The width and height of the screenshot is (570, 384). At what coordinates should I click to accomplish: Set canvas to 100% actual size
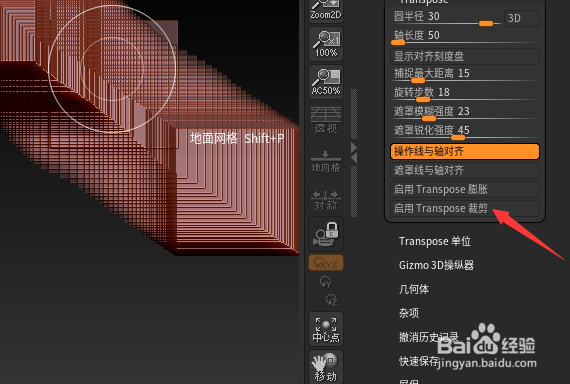tap(326, 44)
